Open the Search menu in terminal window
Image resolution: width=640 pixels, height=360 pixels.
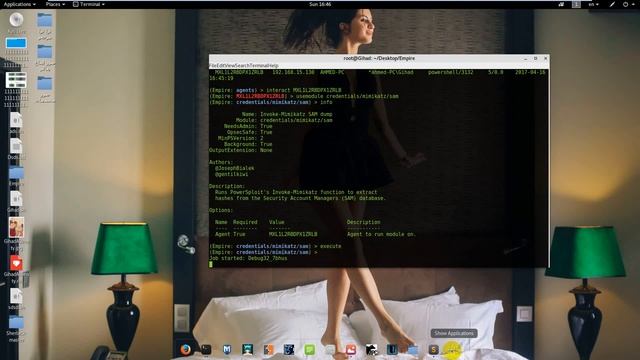coord(242,66)
